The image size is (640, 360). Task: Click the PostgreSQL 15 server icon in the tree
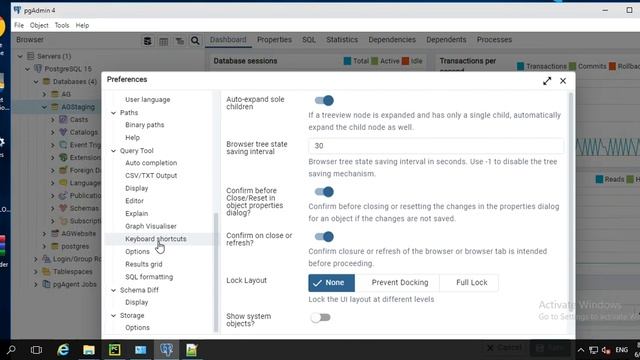click(38, 69)
